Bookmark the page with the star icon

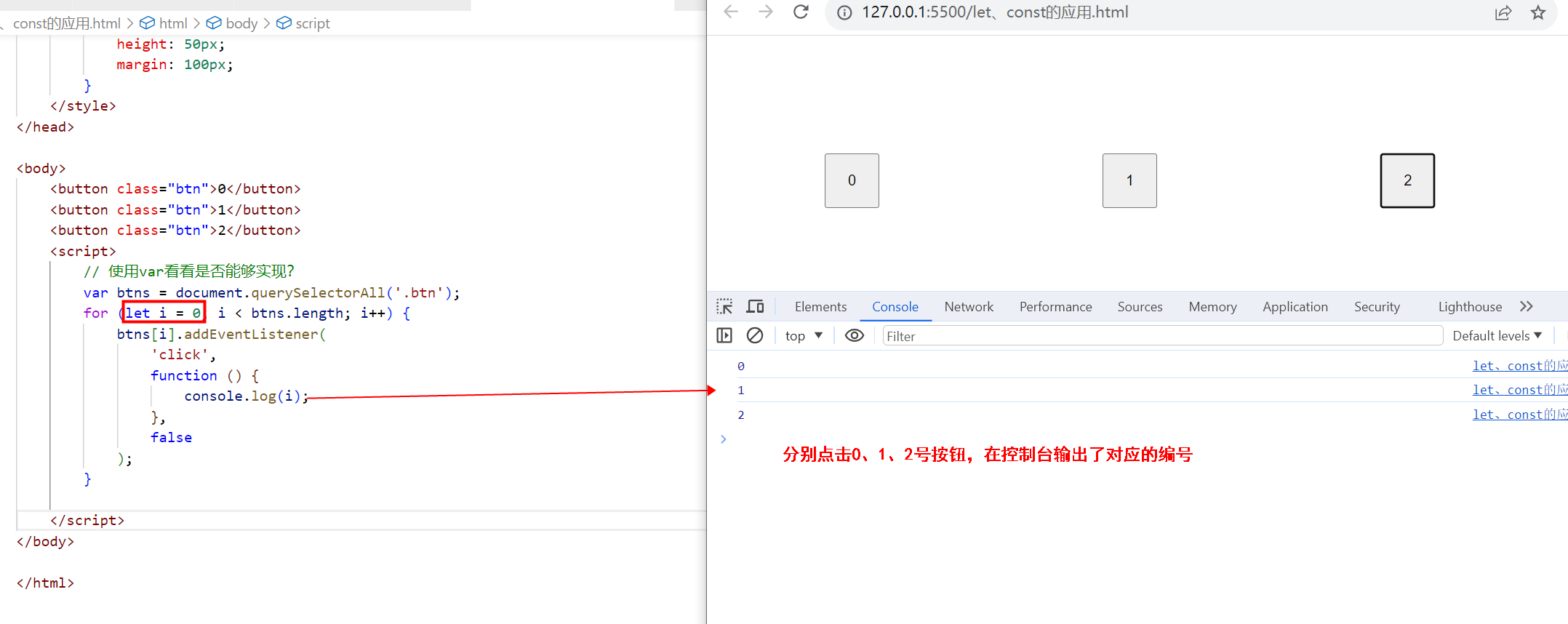click(x=1538, y=12)
